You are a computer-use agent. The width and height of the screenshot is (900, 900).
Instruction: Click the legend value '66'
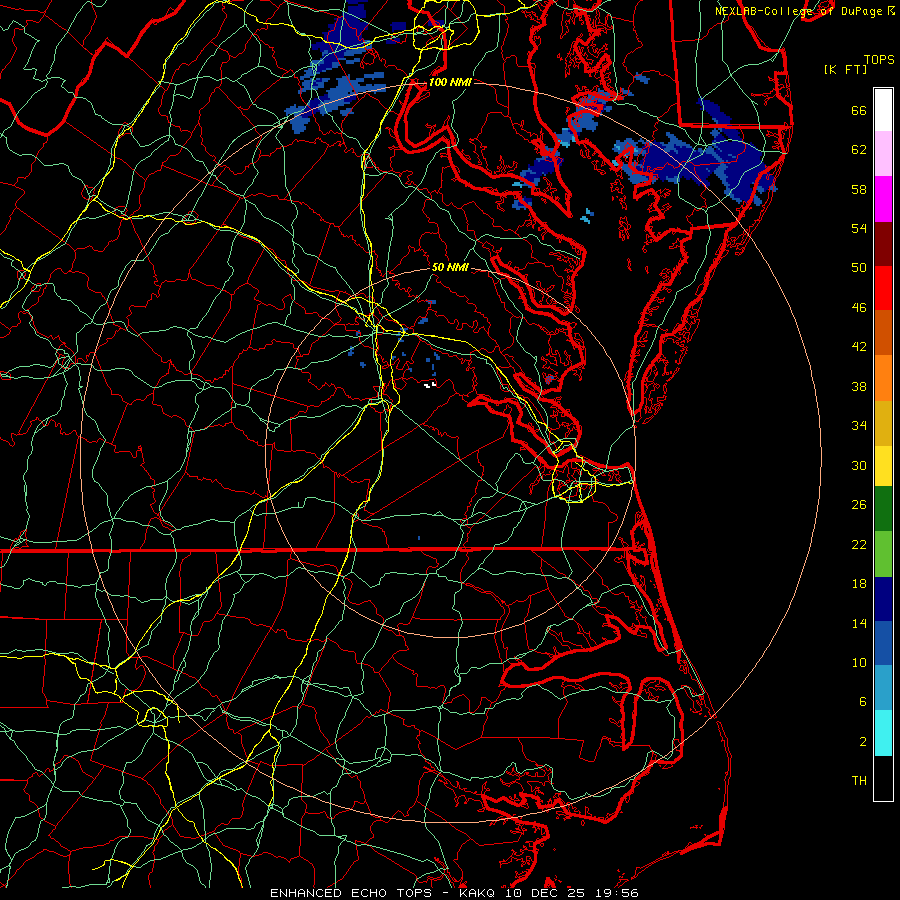pos(859,110)
